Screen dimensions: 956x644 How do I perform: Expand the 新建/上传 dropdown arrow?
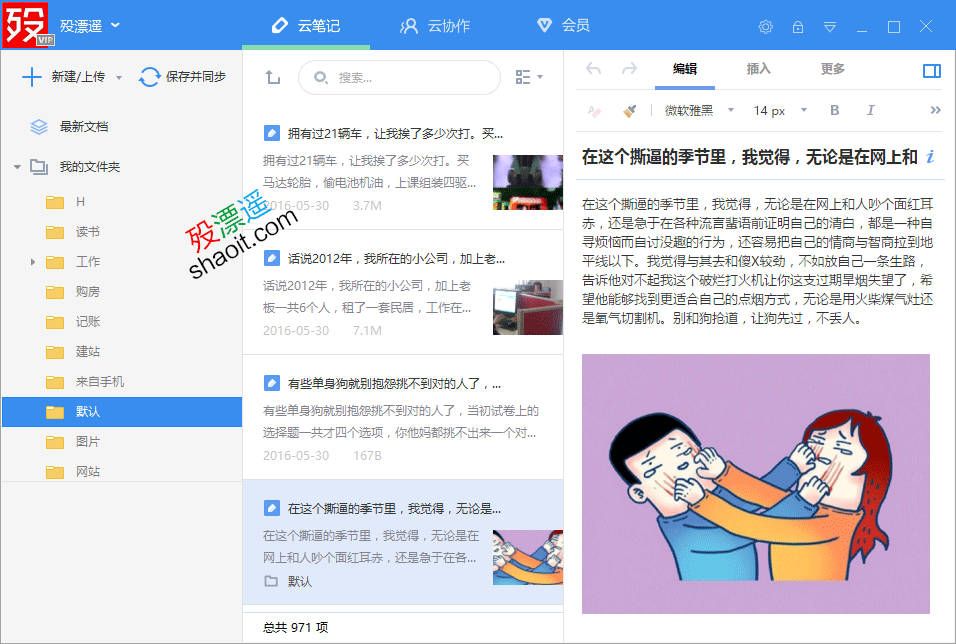(x=119, y=77)
